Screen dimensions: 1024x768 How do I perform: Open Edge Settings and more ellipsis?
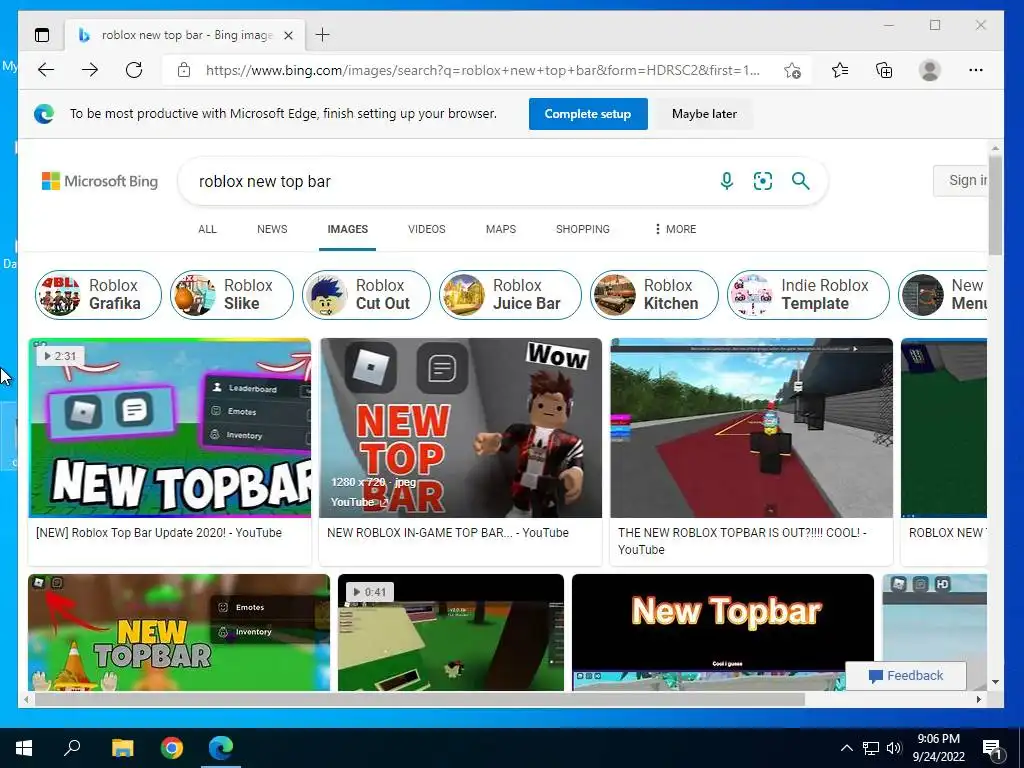976,70
